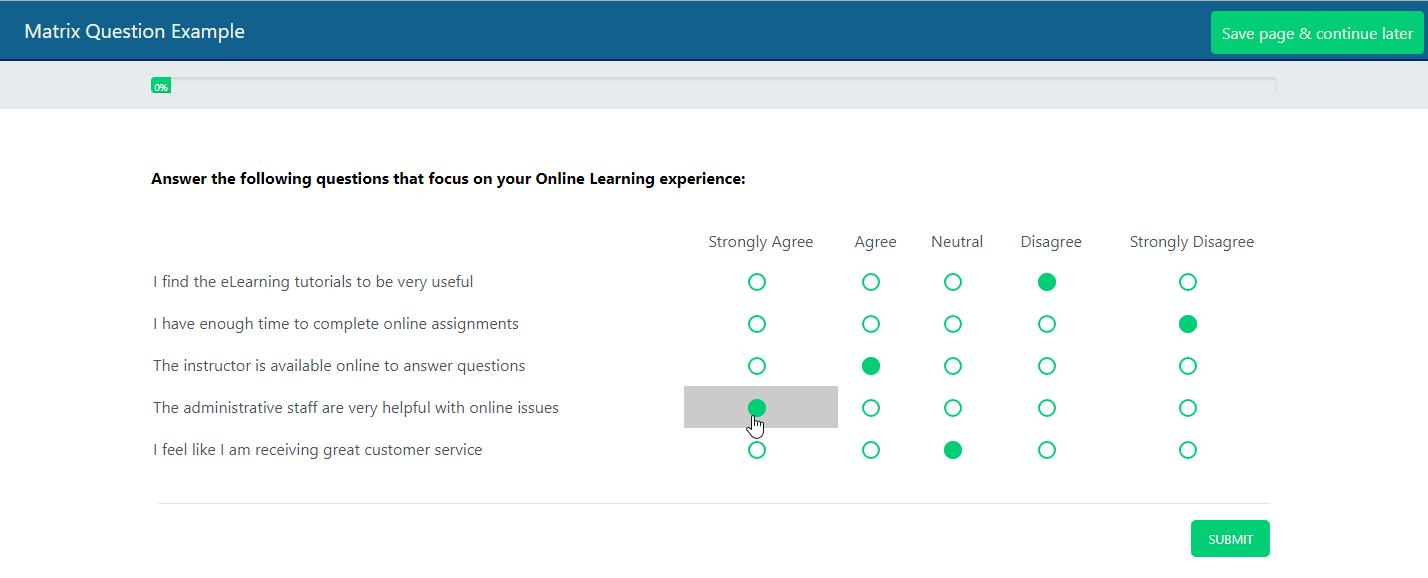
Task: Choose Neutral for administrative staff helpfulness
Action: (953, 407)
